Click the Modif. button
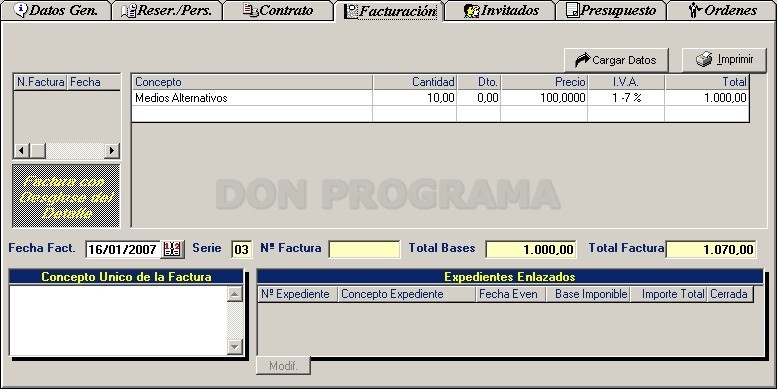This screenshot has height=389, width=777. (x=283, y=366)
